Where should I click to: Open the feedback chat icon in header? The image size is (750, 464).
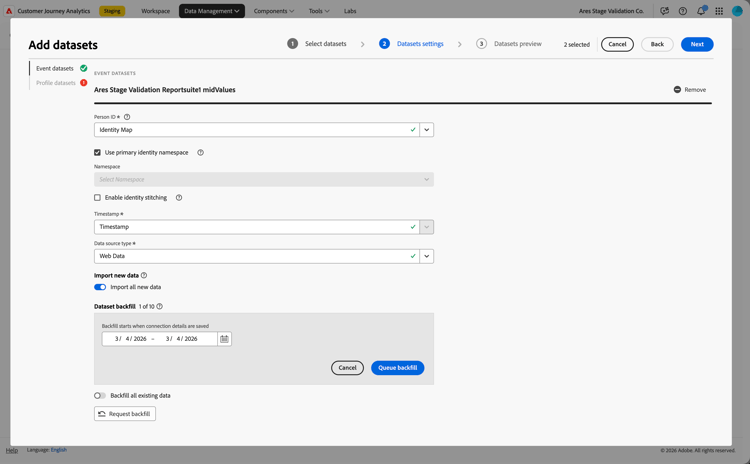pos(664,11)
